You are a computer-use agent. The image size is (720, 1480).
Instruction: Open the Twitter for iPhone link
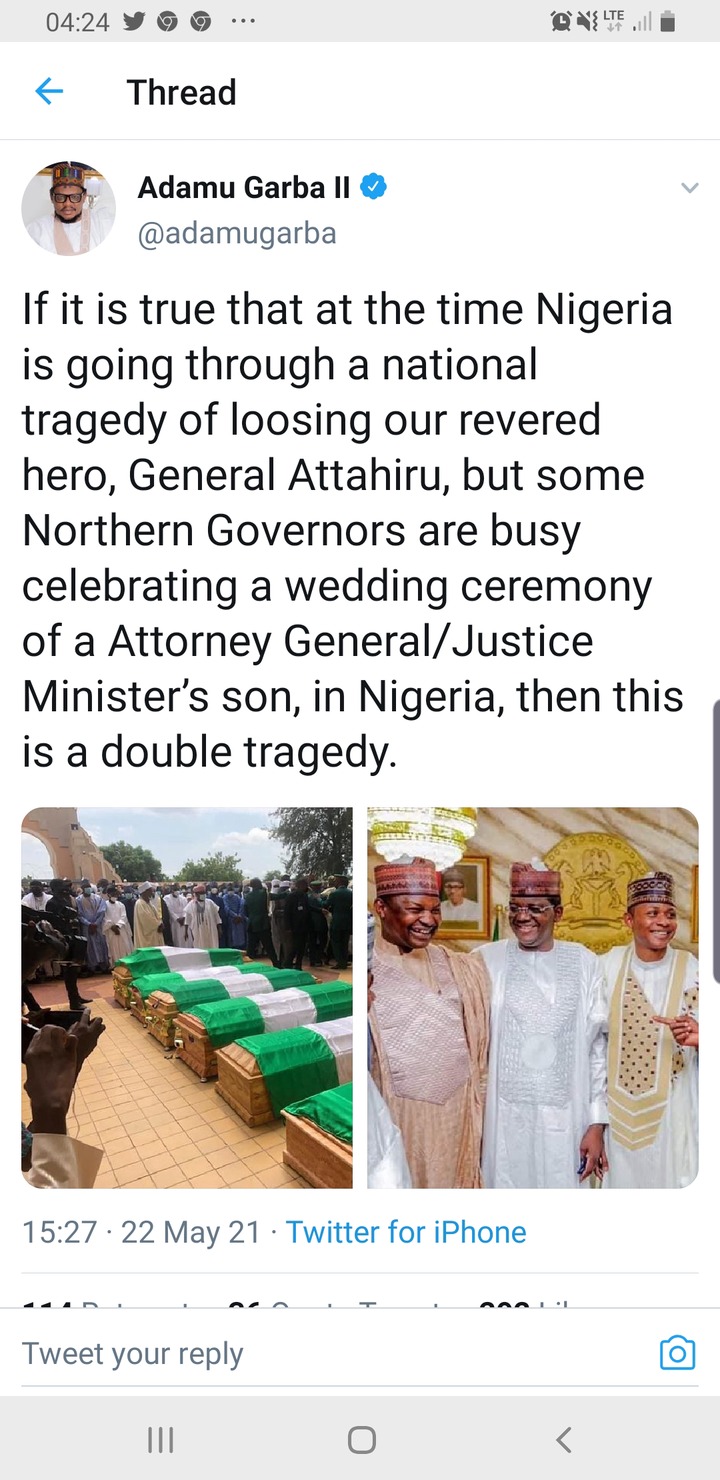click(406, 1232)
